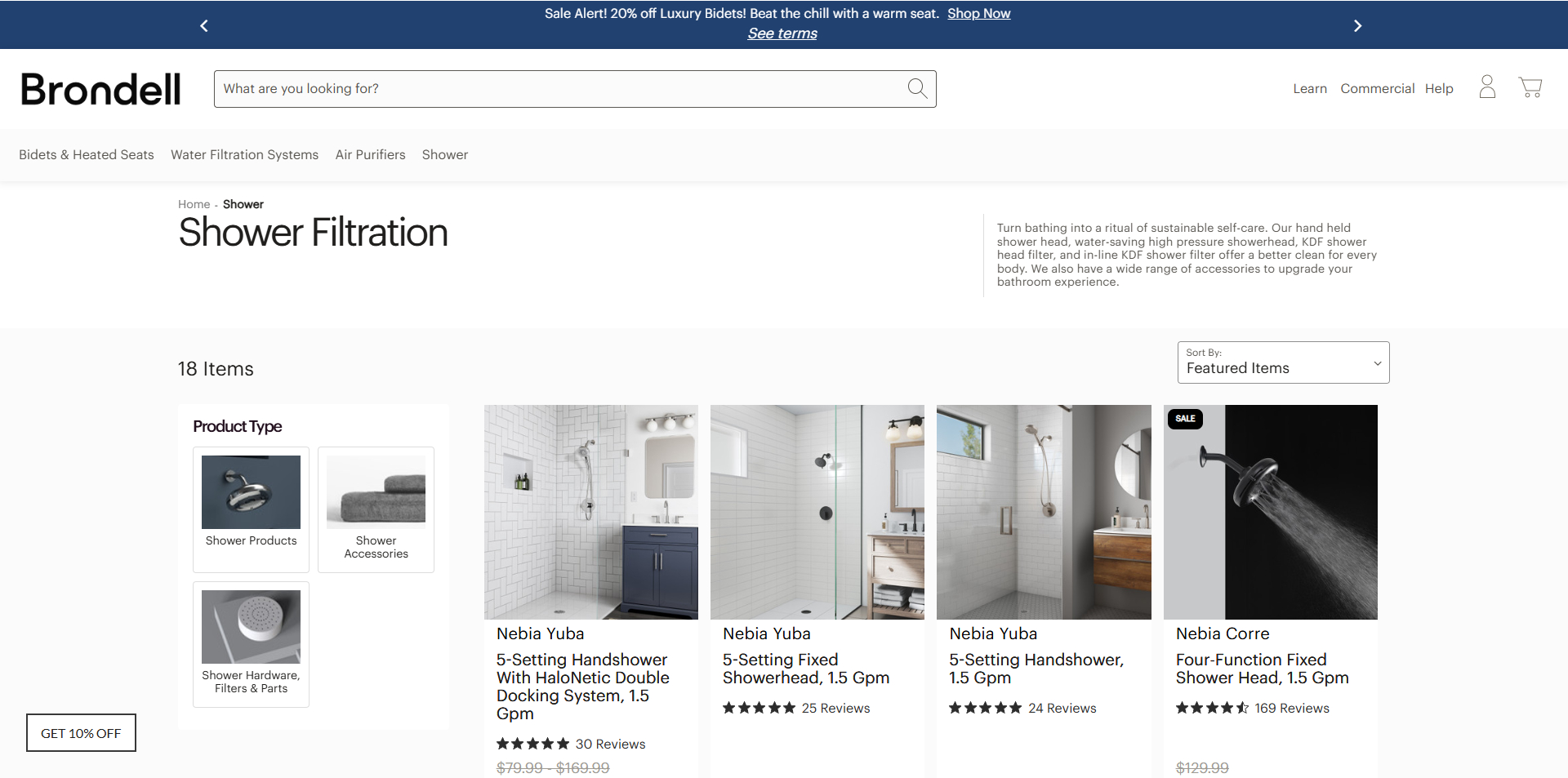Open Air Purifiers menu
This screenshot has width=1568, height=778.
coord(370,155)
